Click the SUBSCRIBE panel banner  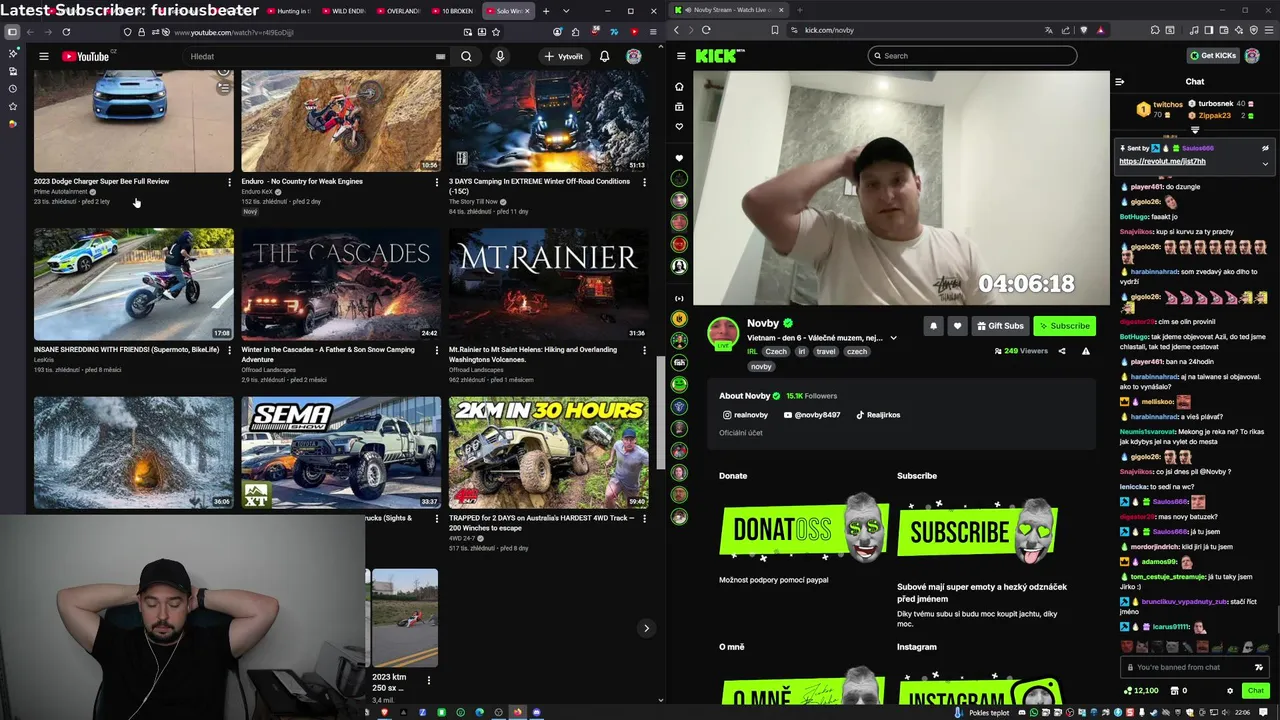pyautogui.click(x=978, y=530)
